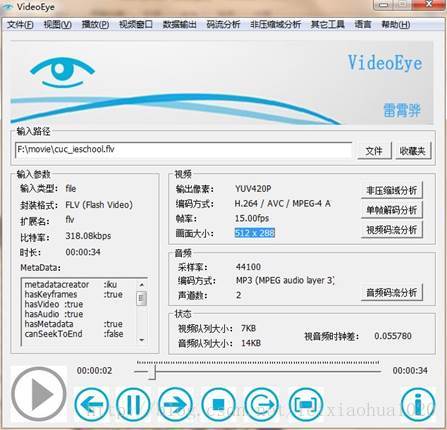This screenshot has width=447, height=430.
Task: Select the hasMetadata row in MetaData
Action: 74,324
